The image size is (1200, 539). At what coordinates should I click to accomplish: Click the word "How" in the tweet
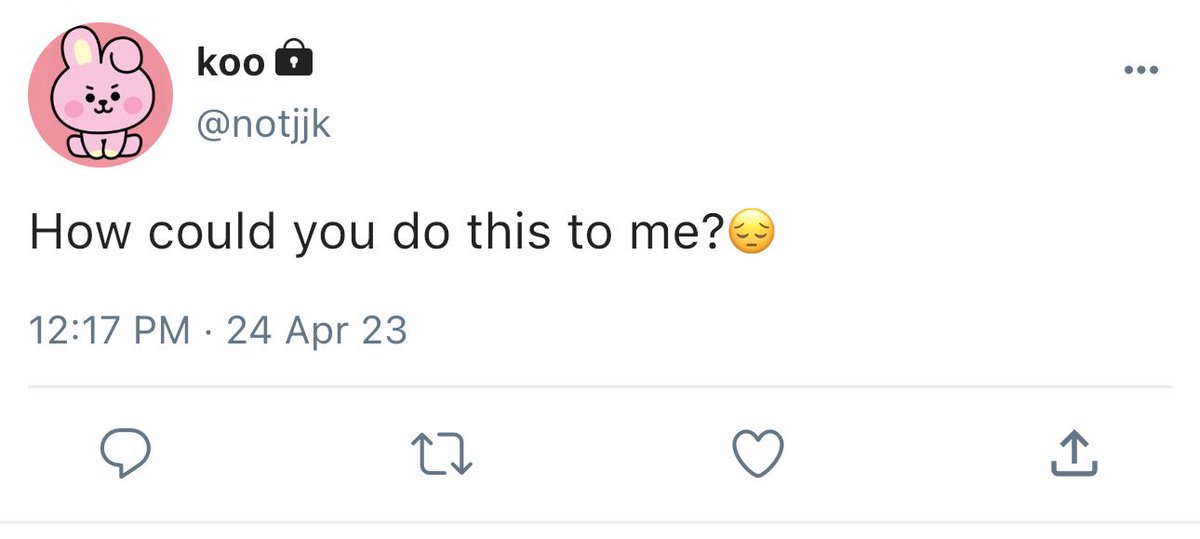coord(82,234)
